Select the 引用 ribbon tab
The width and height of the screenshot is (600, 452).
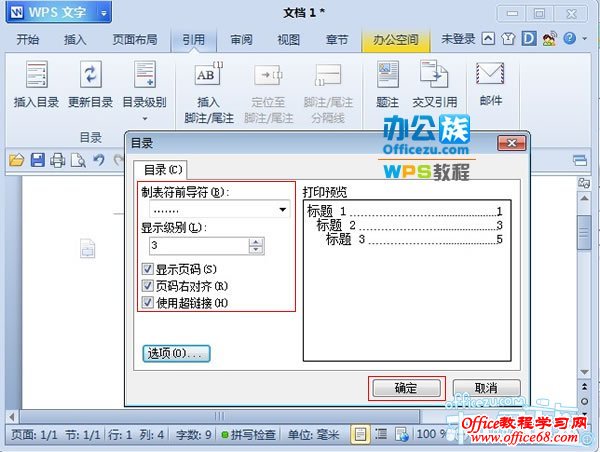[x=193, y=39]
